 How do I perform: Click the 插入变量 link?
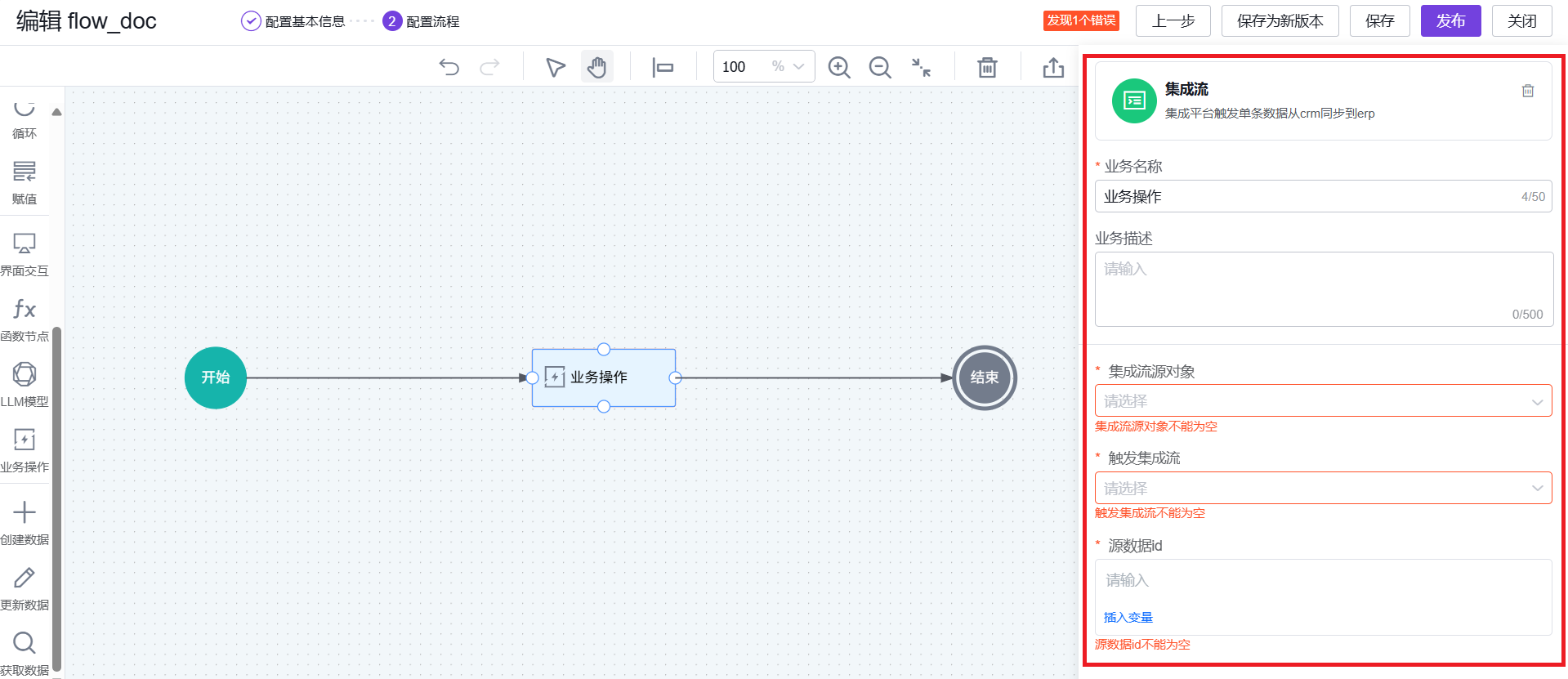pos(1128,618)
